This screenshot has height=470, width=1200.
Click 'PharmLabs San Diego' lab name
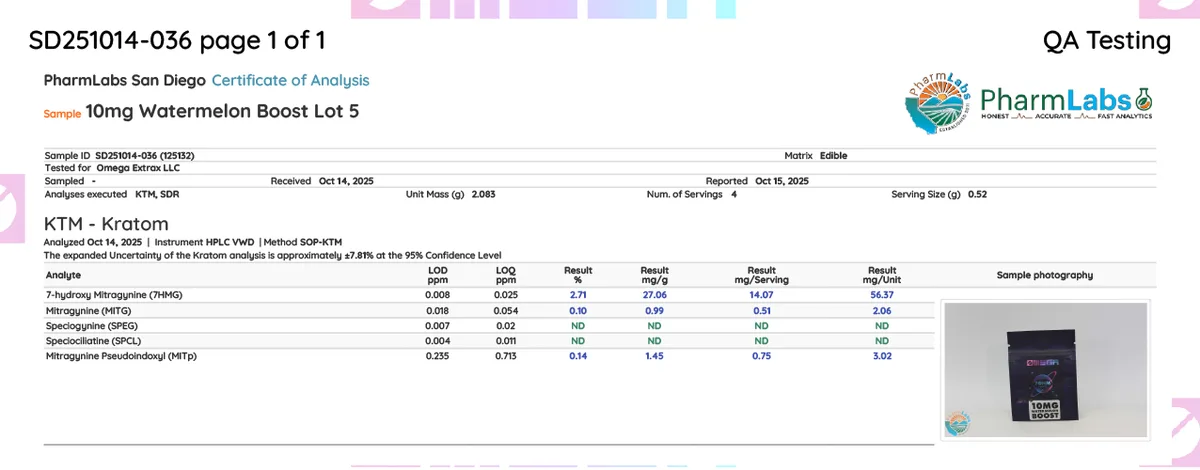[125, 80]
